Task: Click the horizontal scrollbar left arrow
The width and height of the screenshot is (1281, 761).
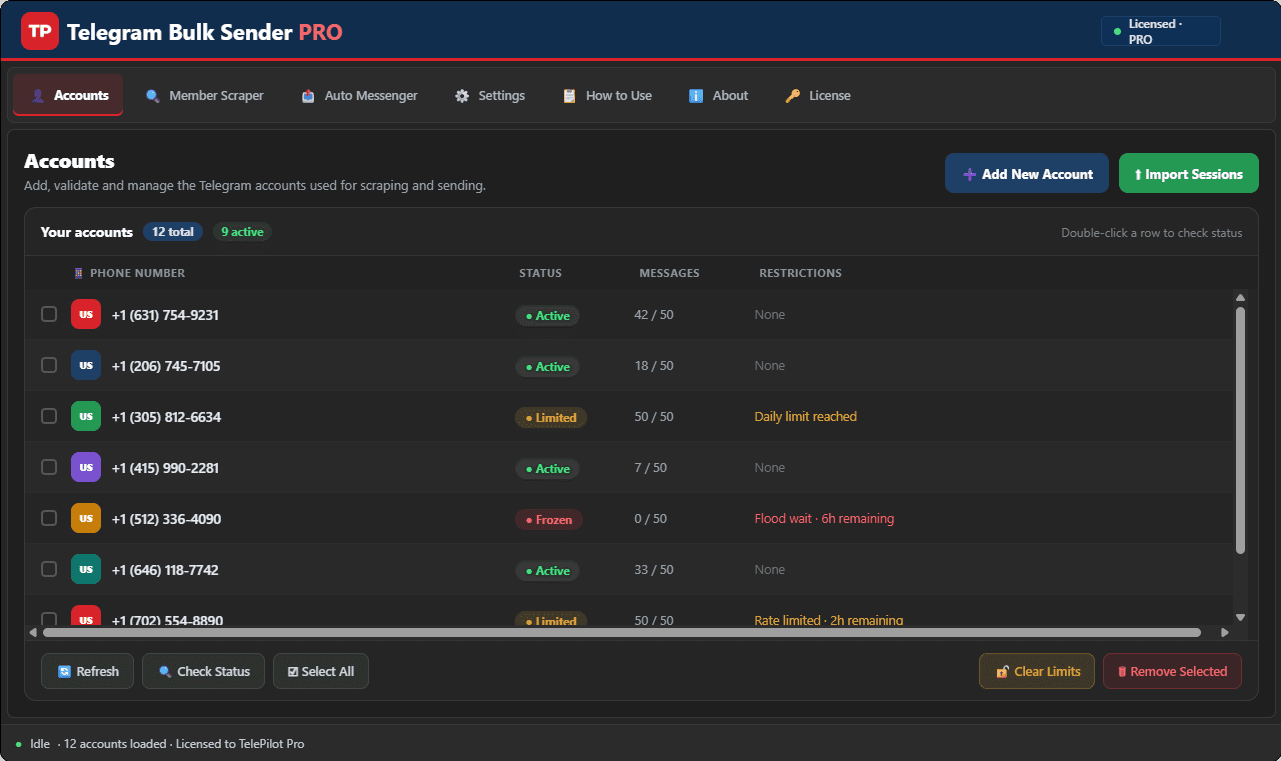Action: 33,632
